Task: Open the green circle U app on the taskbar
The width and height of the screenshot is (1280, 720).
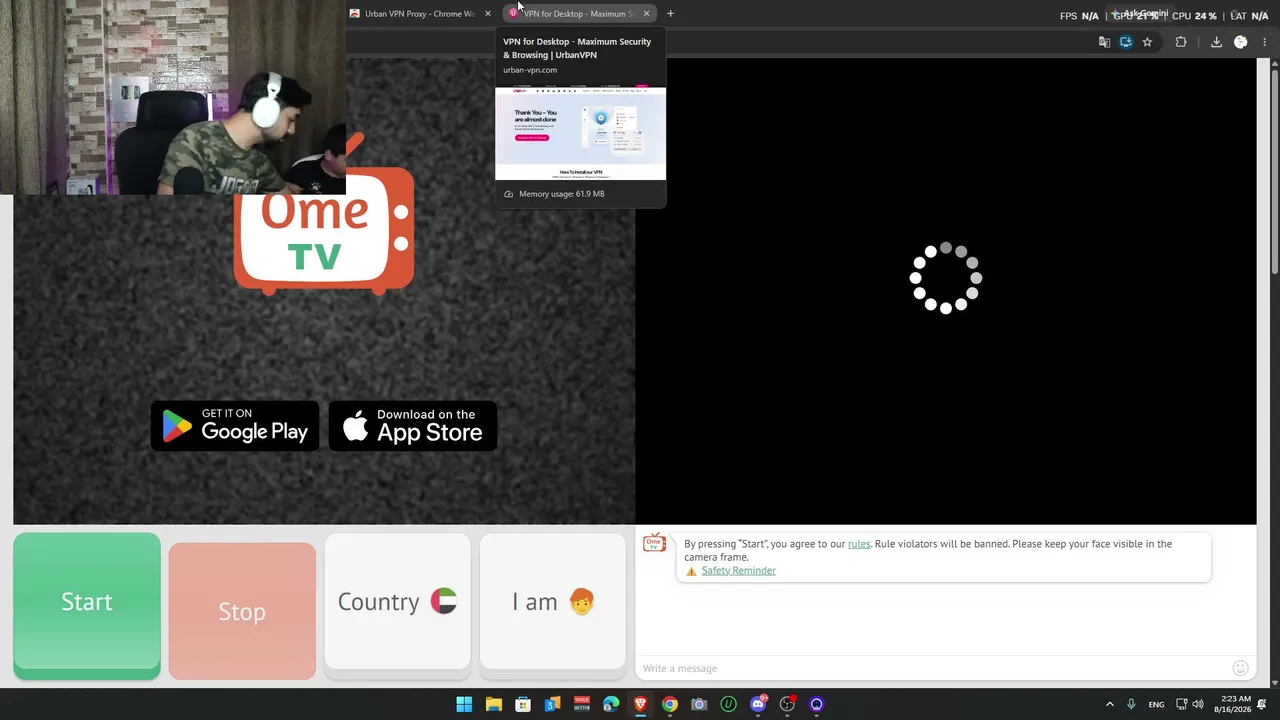Action: point(729,704)
